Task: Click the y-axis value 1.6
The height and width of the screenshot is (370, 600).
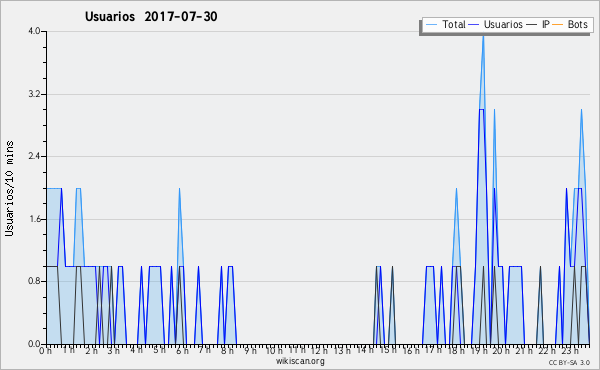Action: coord(34,219)
